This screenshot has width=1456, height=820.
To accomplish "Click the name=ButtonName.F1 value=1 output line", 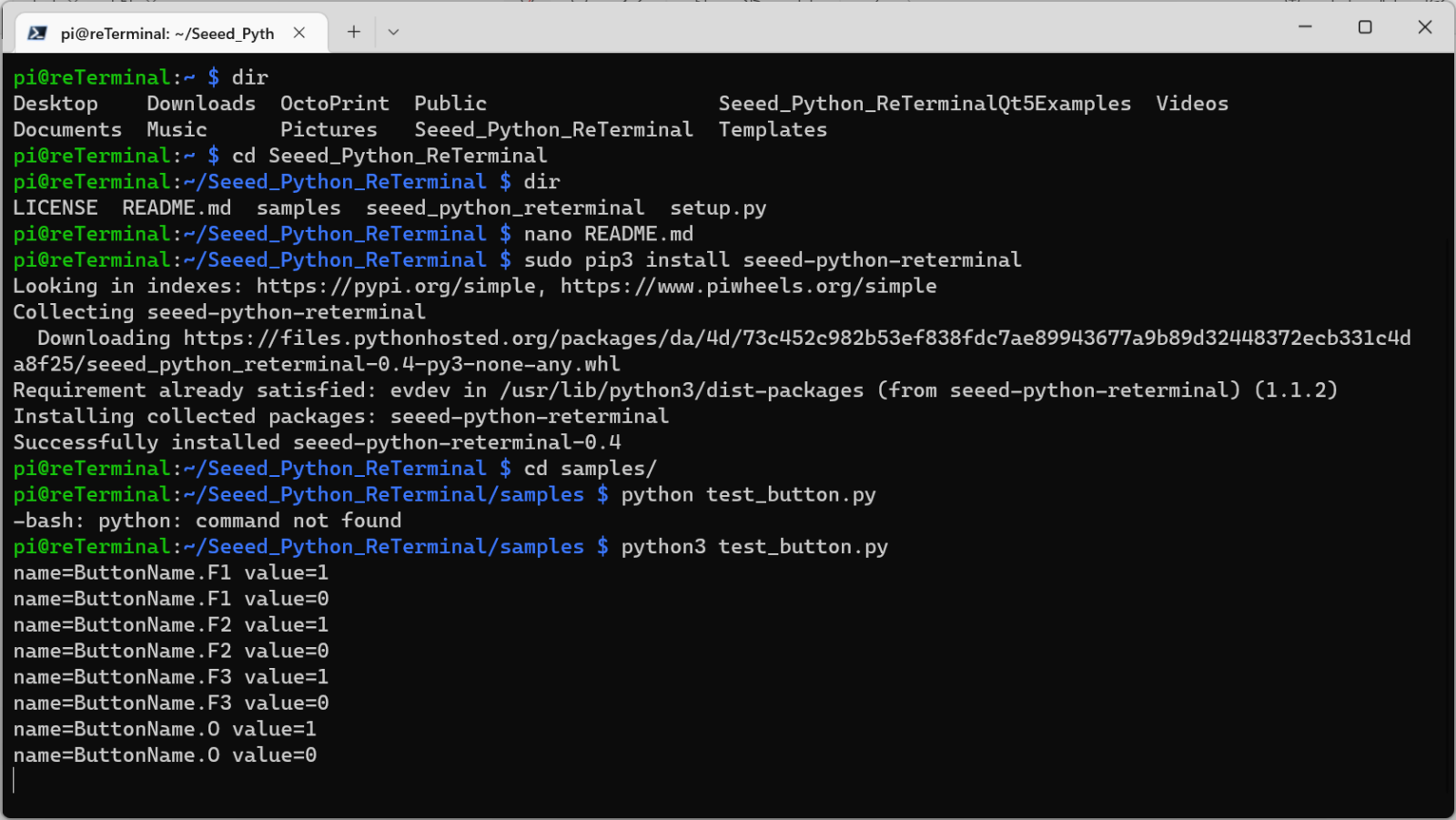I will pos(171,572).
